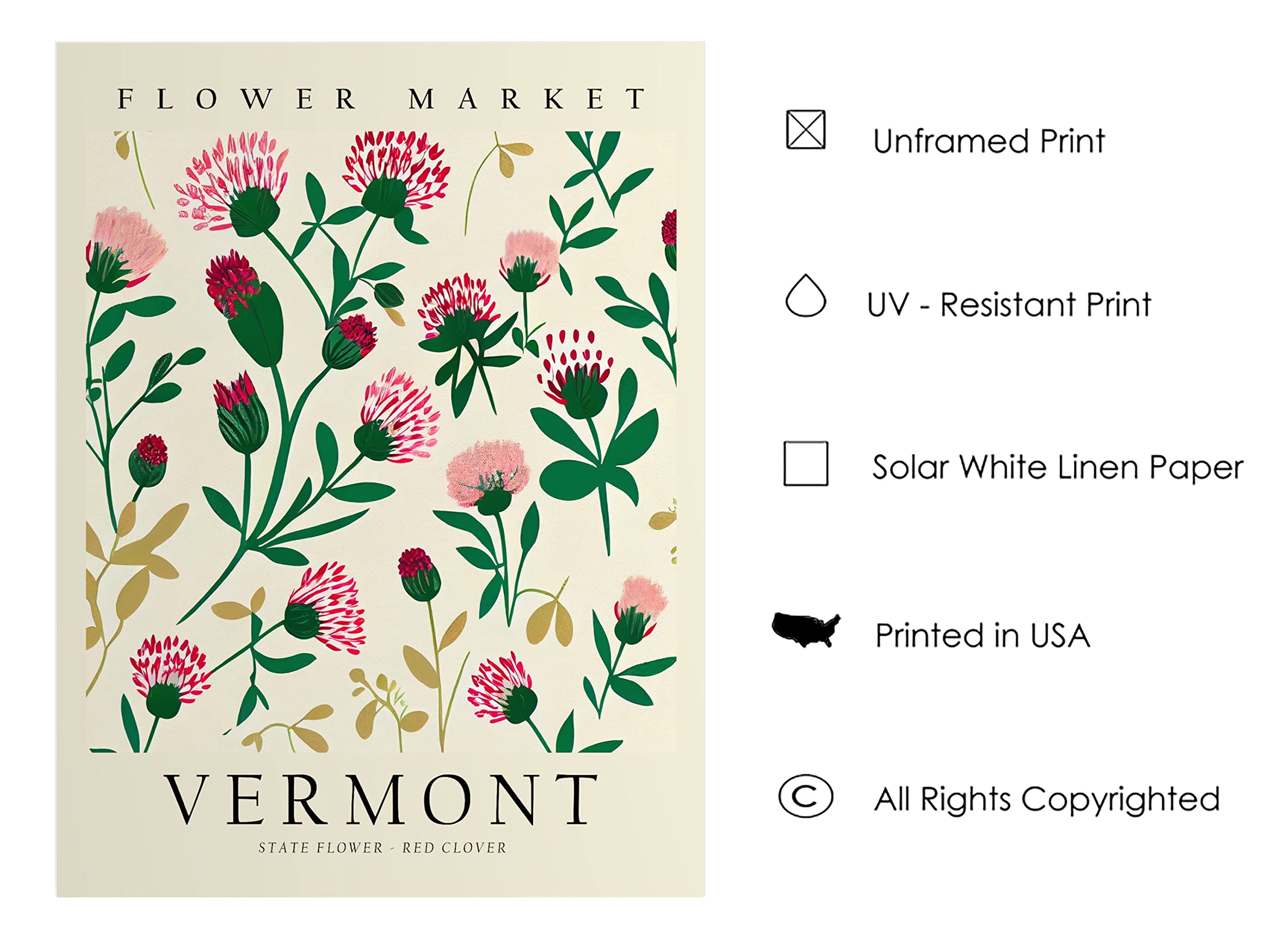Click the water droplet UV icon
This screenshot has height=937, width=1288.
(x=806, y=296)
